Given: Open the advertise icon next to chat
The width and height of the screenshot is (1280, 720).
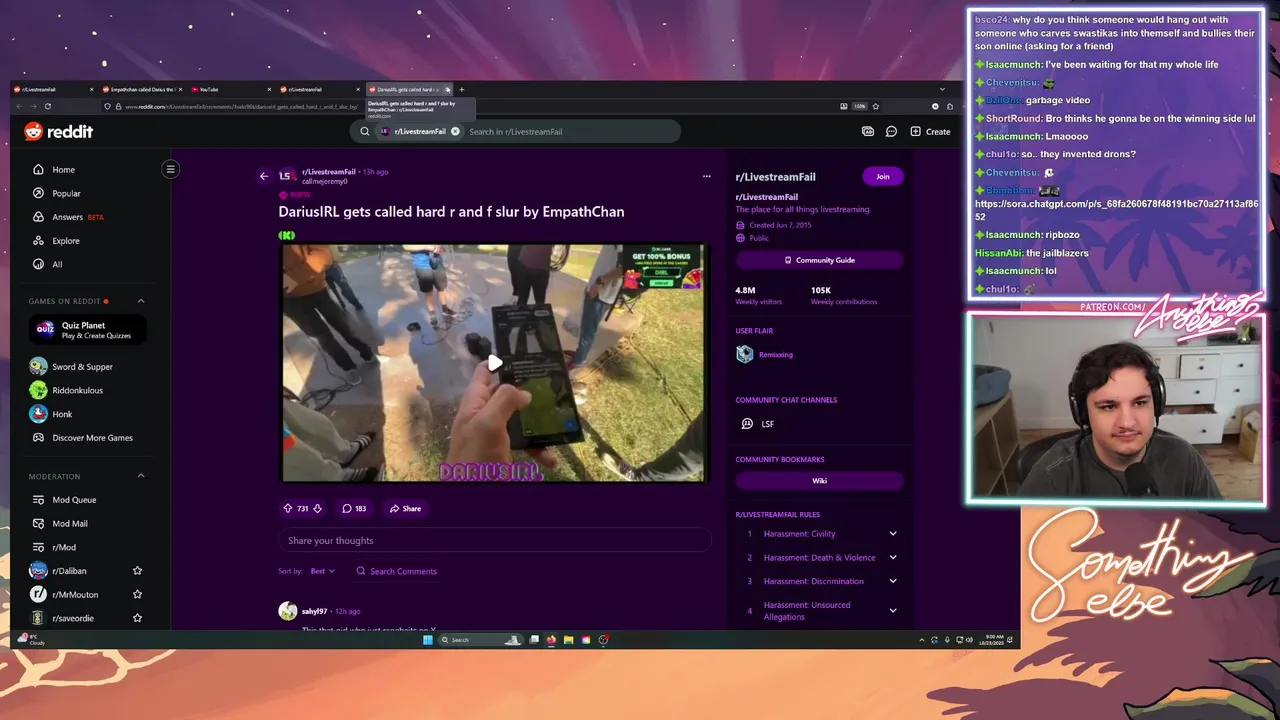Looking at the screenshot, I should (x=867, y=131).
